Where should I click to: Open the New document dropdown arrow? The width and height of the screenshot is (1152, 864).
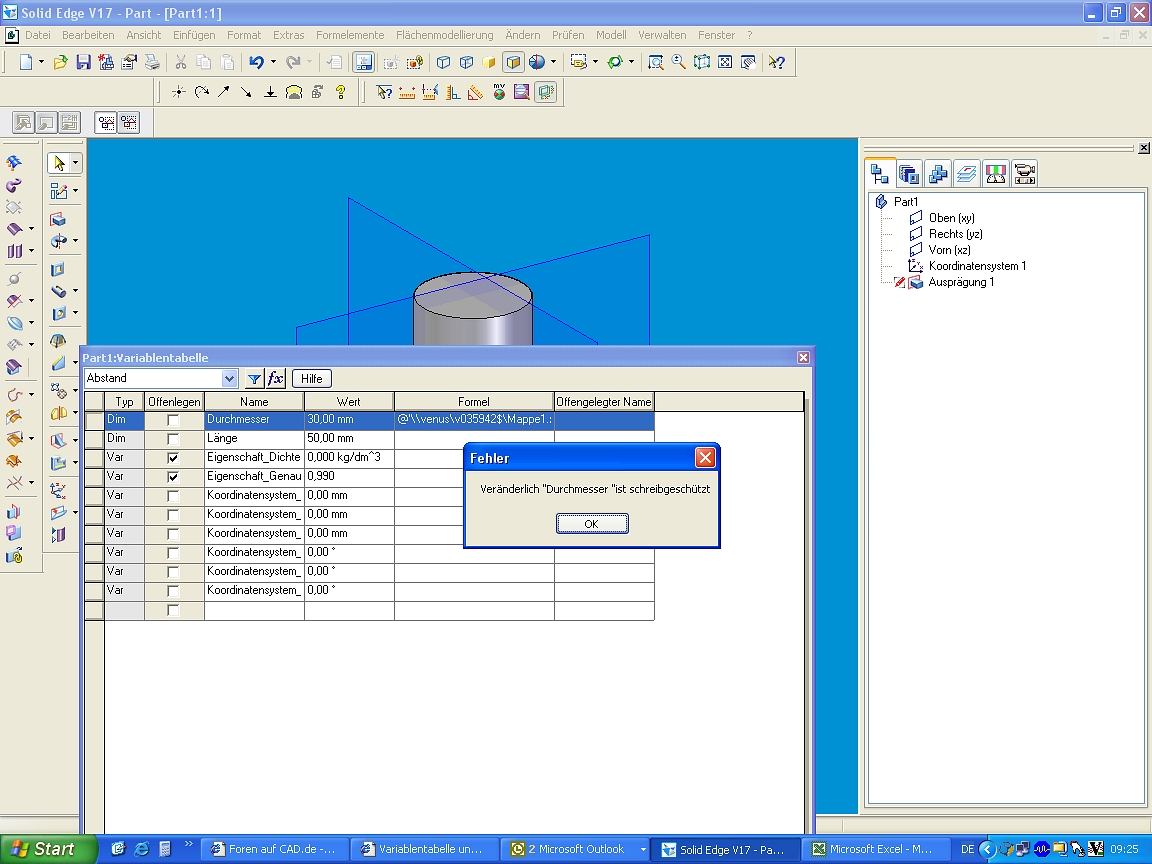coord(41,62)
